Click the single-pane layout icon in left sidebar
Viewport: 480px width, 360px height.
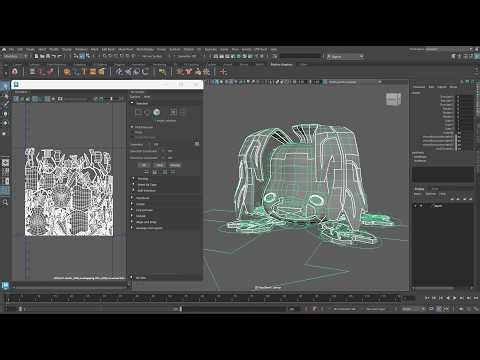point(5,163)
